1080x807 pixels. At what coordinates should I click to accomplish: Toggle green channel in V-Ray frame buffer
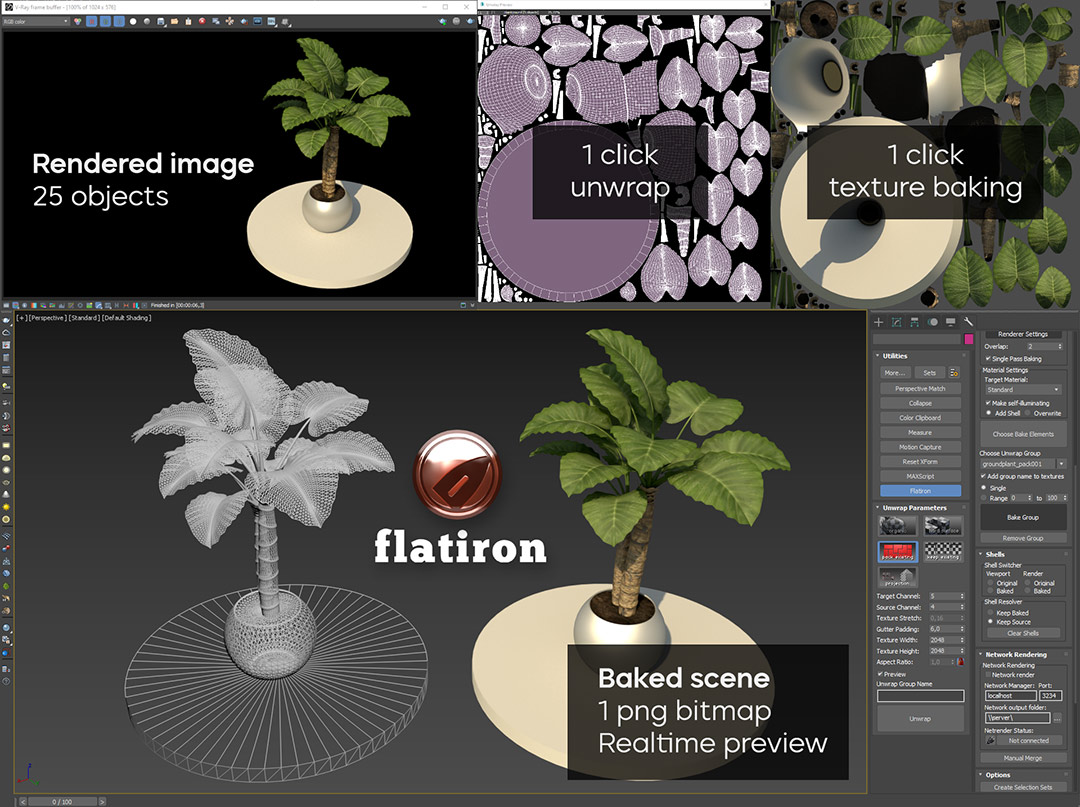tap(105, 21)
